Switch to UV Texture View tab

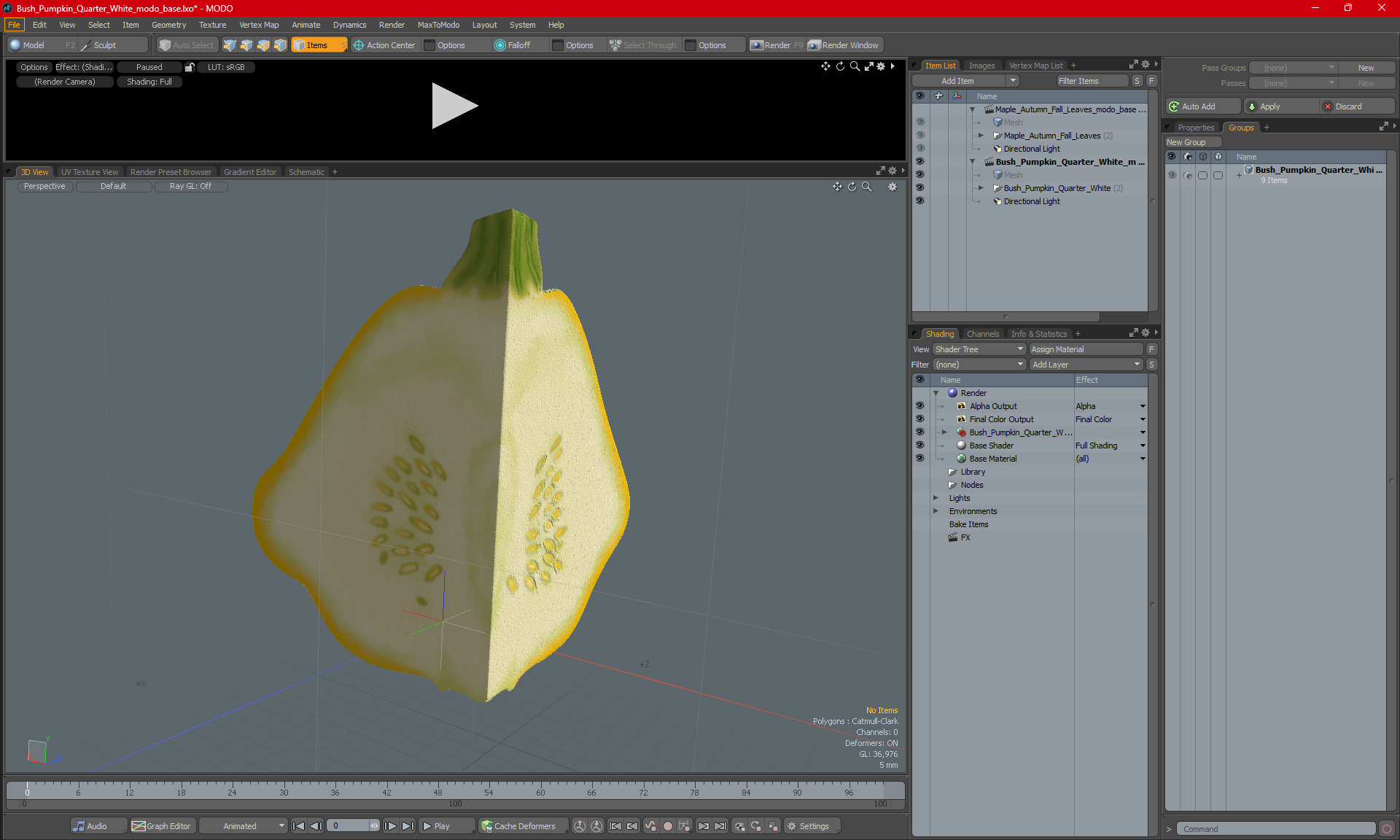tap(90, 172)
